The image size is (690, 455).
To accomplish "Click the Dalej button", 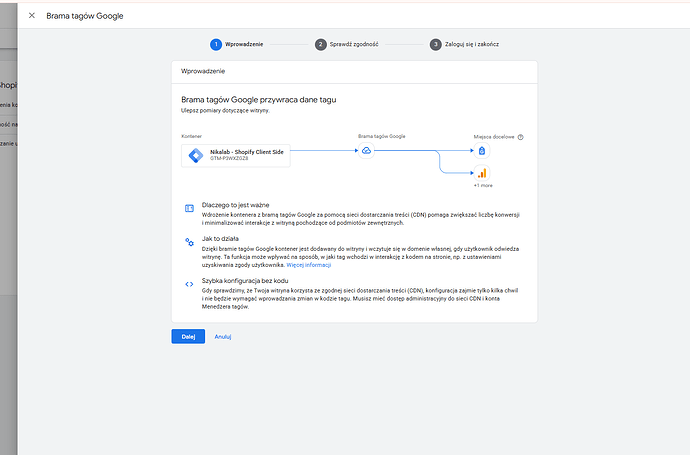I will (x=188, y=337).
